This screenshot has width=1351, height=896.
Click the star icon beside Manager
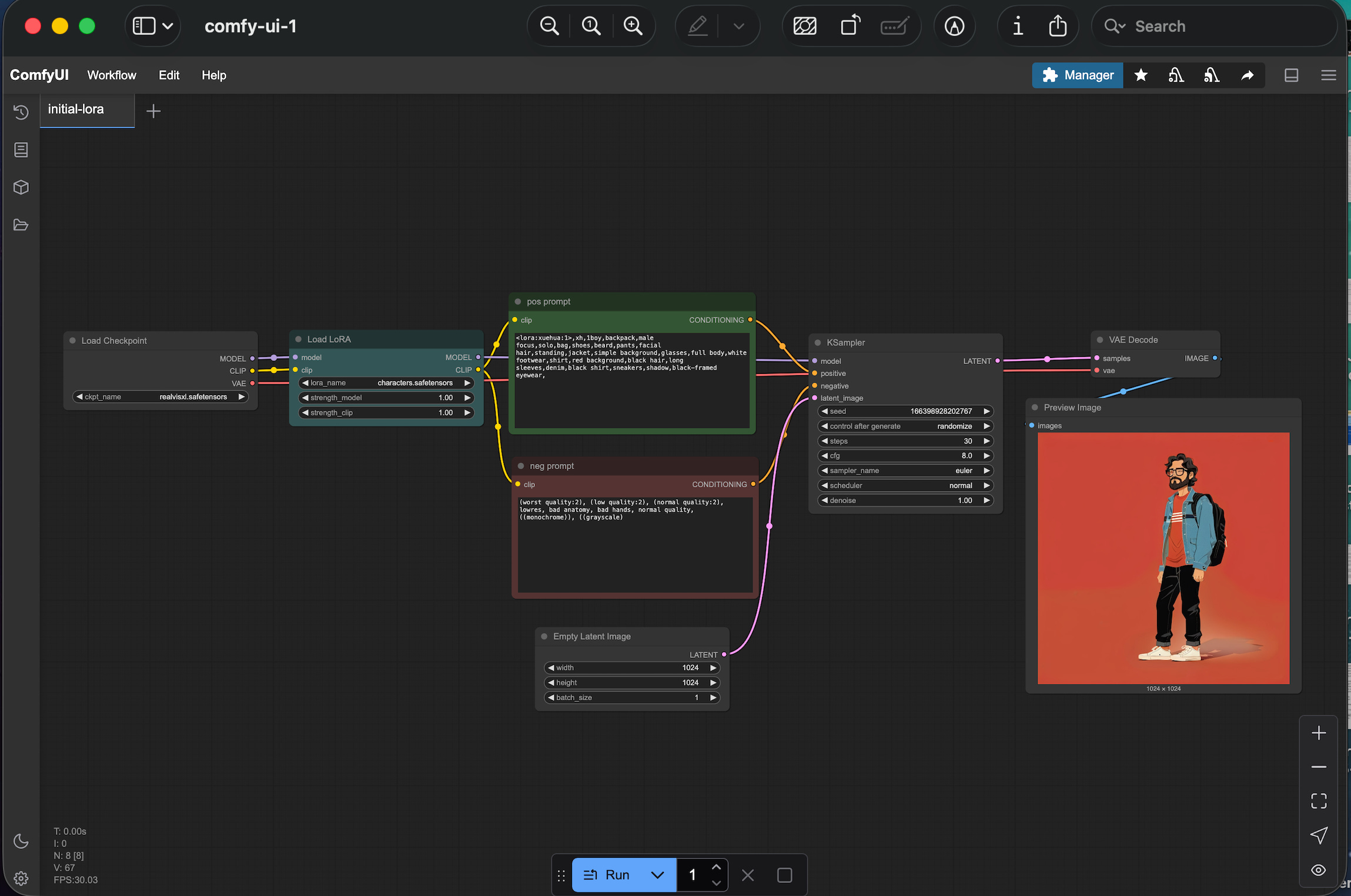(x=1141, y=75)
